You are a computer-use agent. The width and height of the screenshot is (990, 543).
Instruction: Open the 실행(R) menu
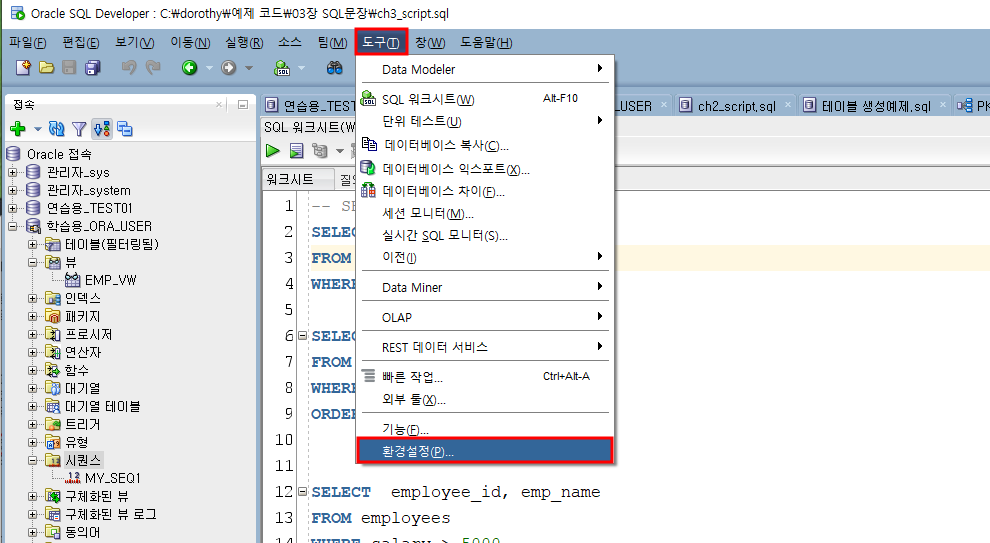(244, 42)
